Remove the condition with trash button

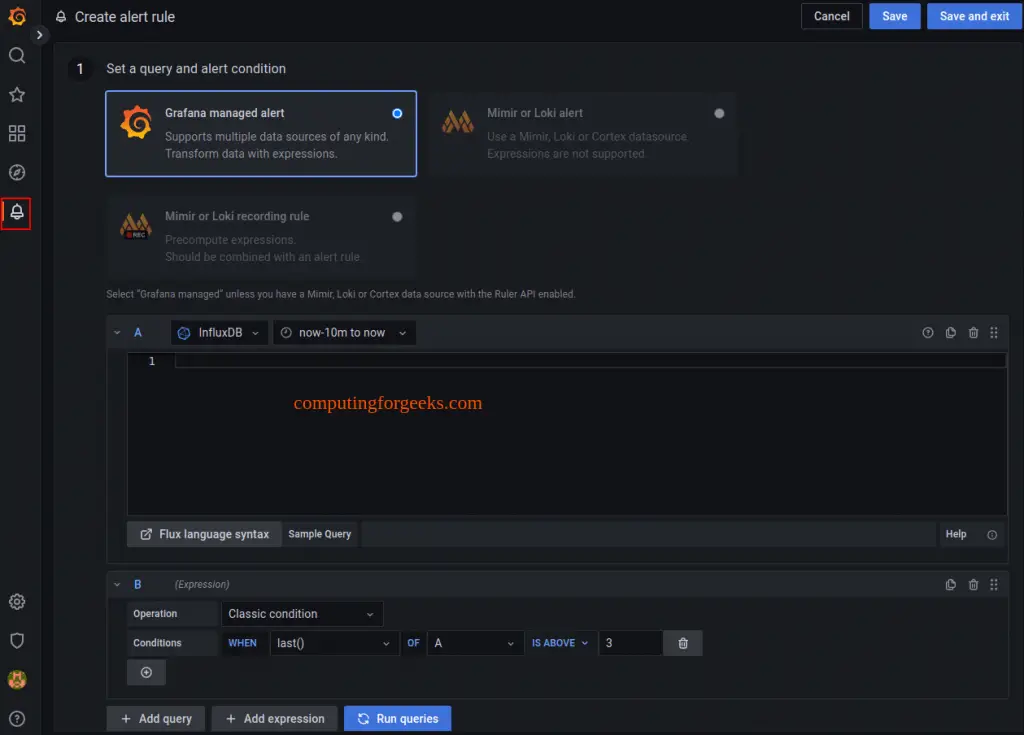[x=682, y=644]
